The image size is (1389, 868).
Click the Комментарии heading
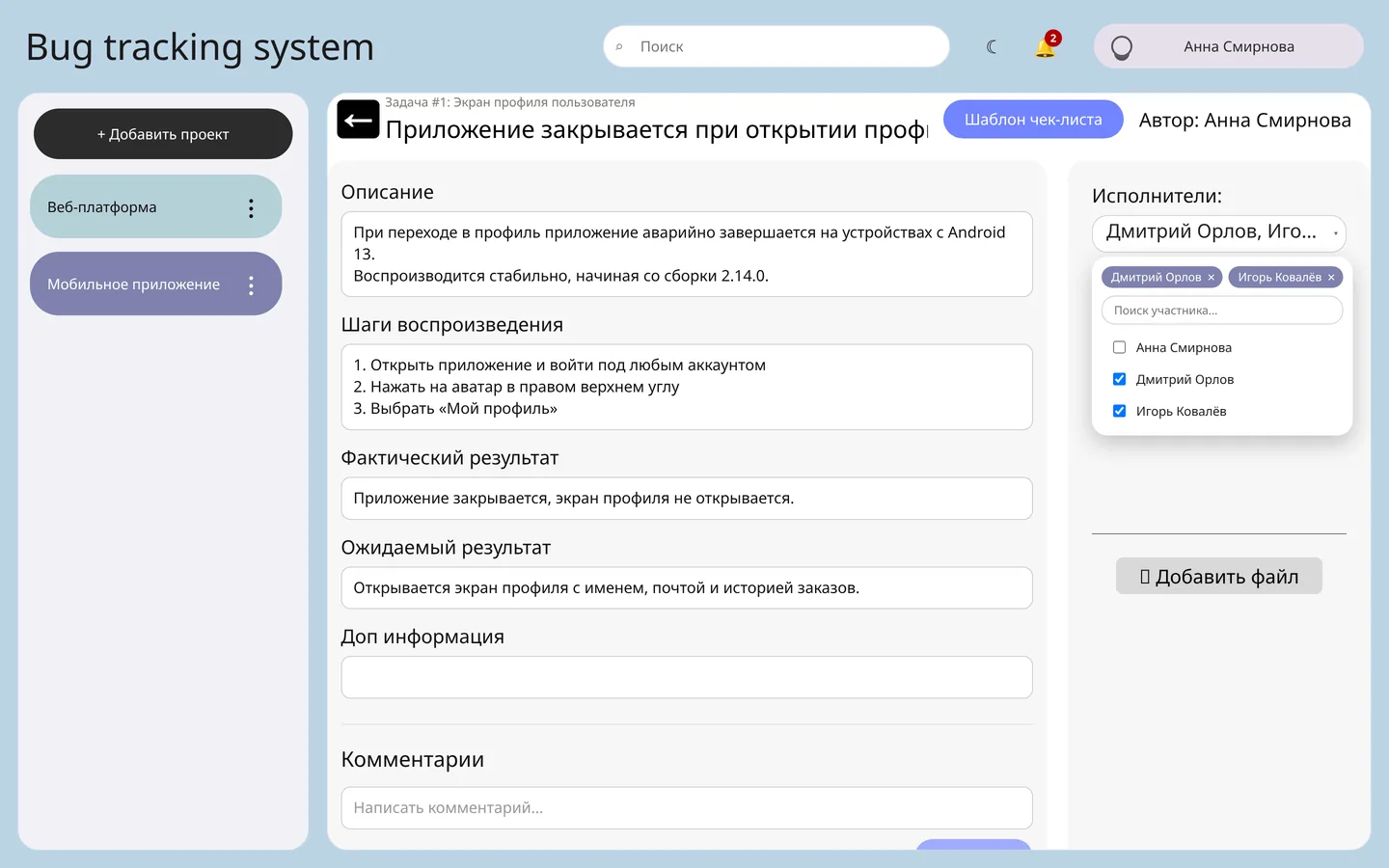tap(413, 760)
